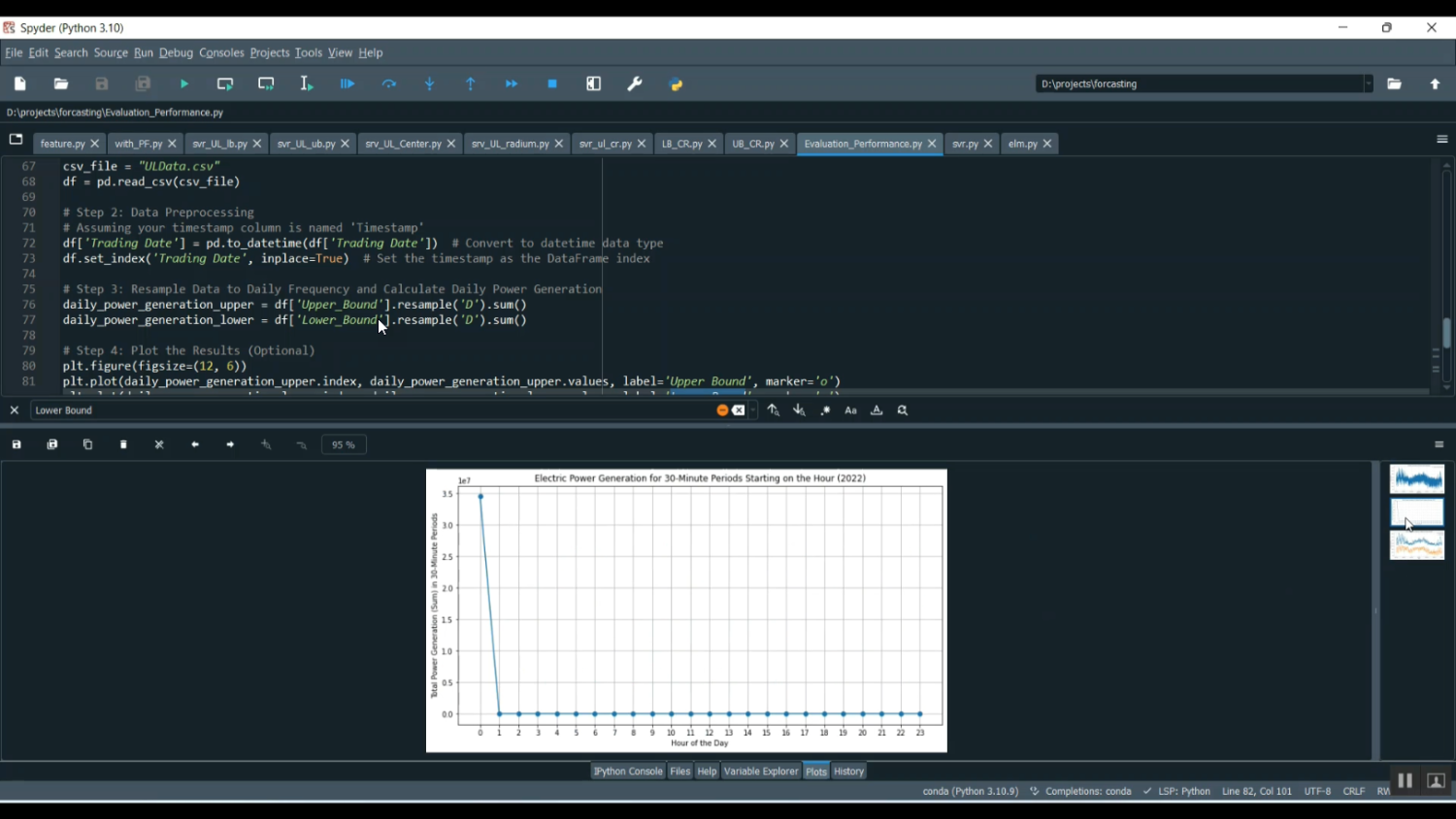The width and height of the screenshot is (1456, 819).
Task: Expand the working directory path dropdown
Action: coord(1369,84)
